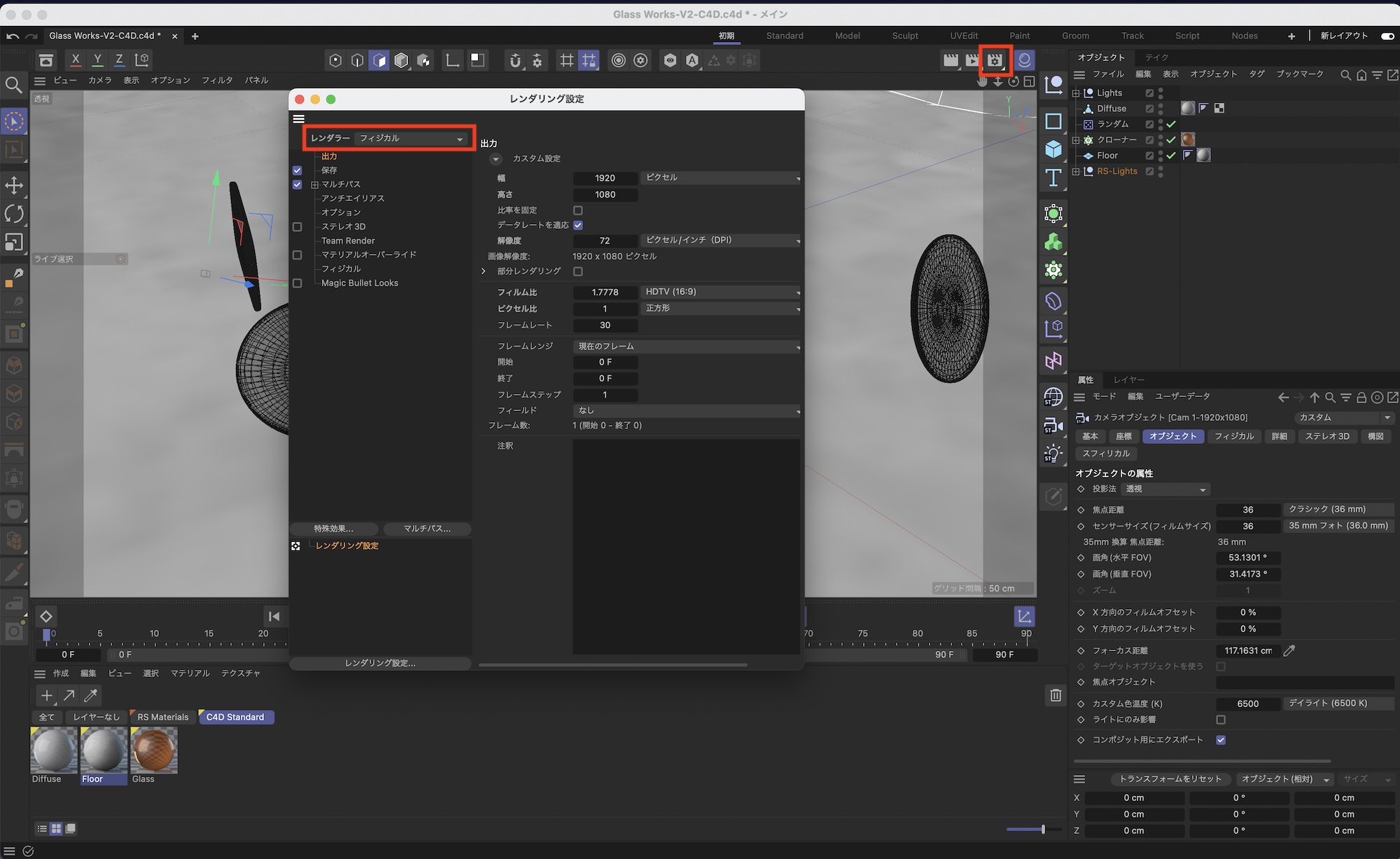Click the focus distance picker icon
Image resolution: width=1400 pixels, height=859 pixels.
point(1289,651)
